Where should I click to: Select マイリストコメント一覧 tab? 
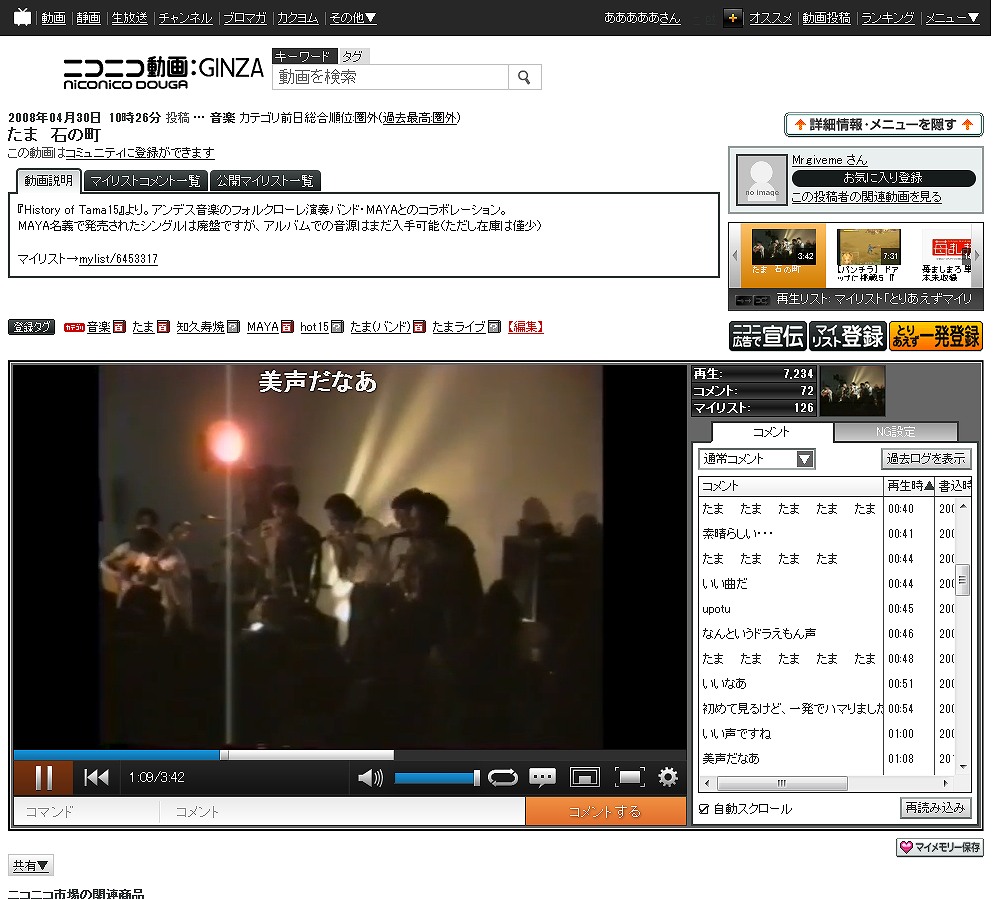(145, 181)
